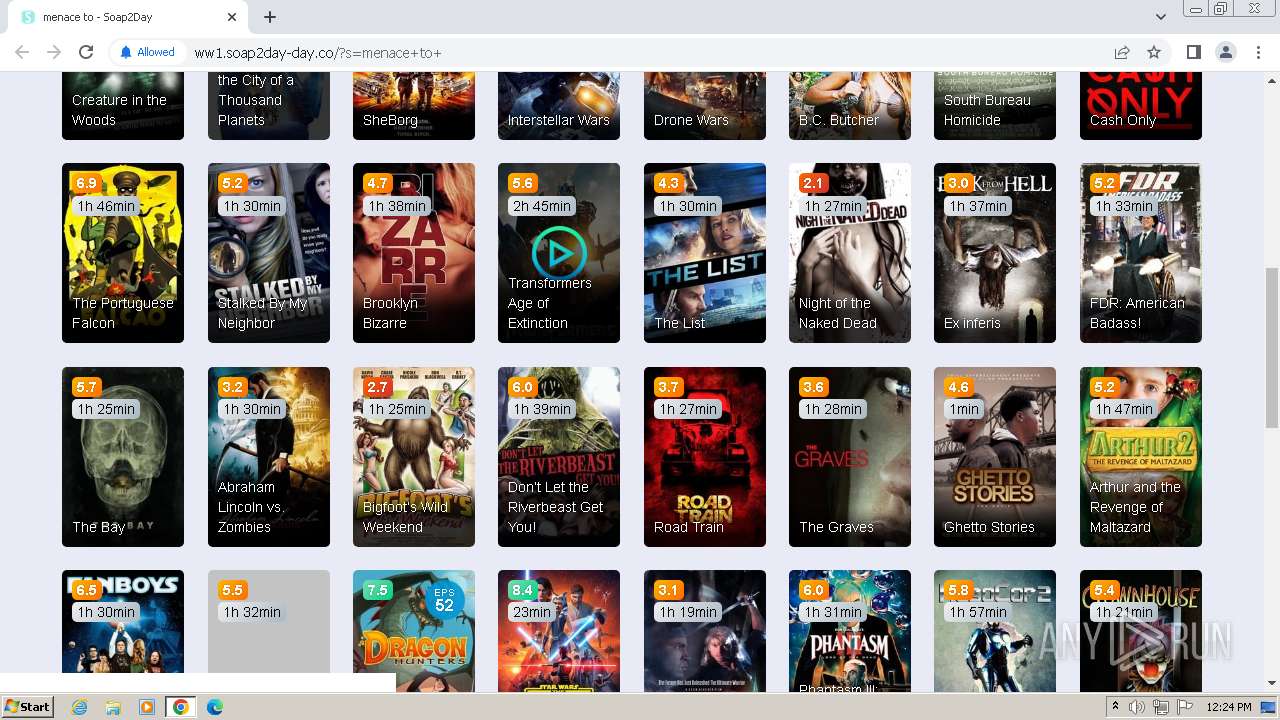Open Bigfoot's Wild Weekend movie card
This screenshot has height=720, width=1280.
414,457
